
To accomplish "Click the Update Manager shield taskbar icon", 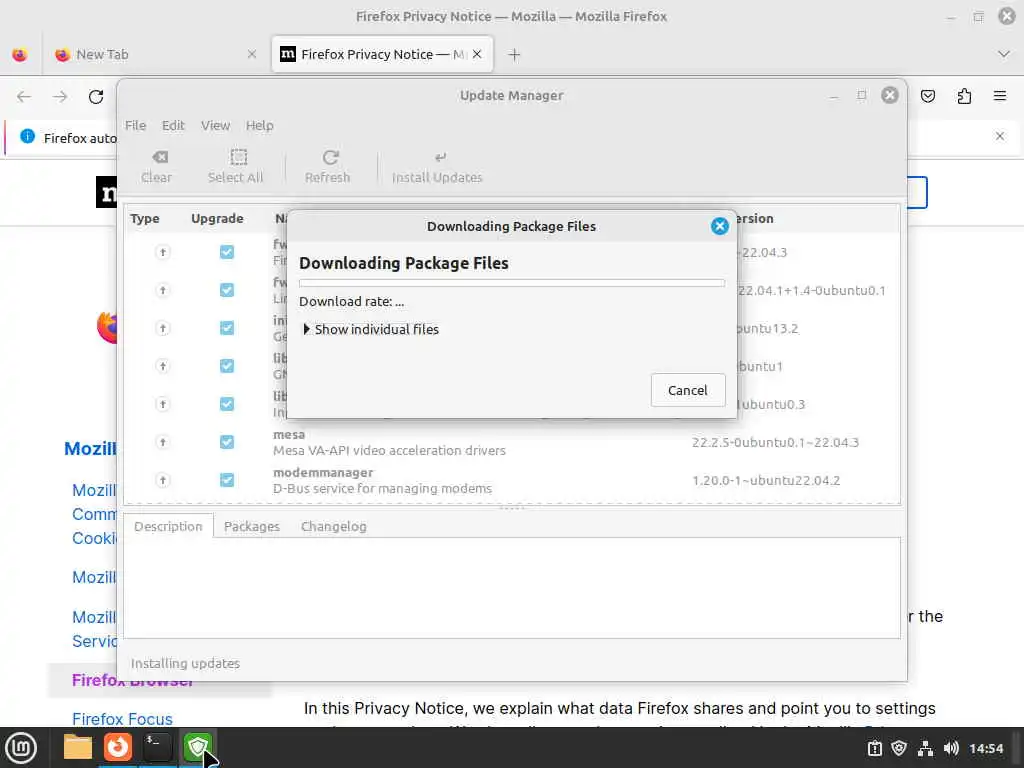I will pos(197,747).
